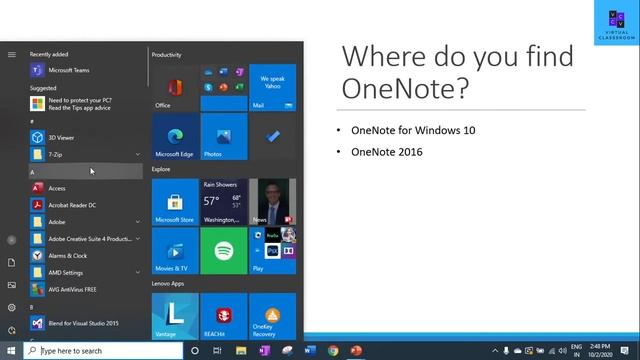Click the letter A section header
The image size is (640, 360).
pos(86,172)
